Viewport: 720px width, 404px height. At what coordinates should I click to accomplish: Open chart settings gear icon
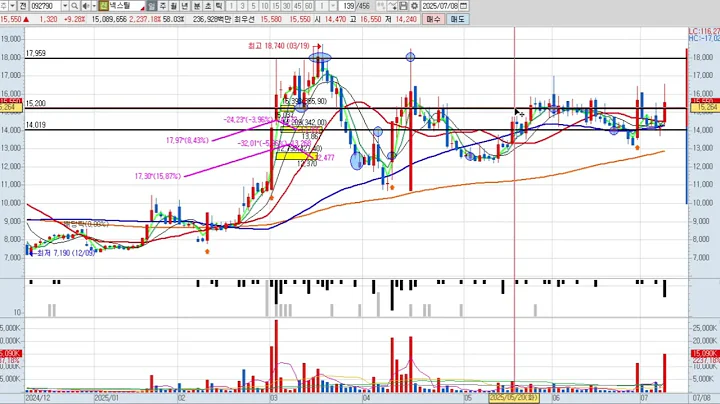click(x=414, y=6)
